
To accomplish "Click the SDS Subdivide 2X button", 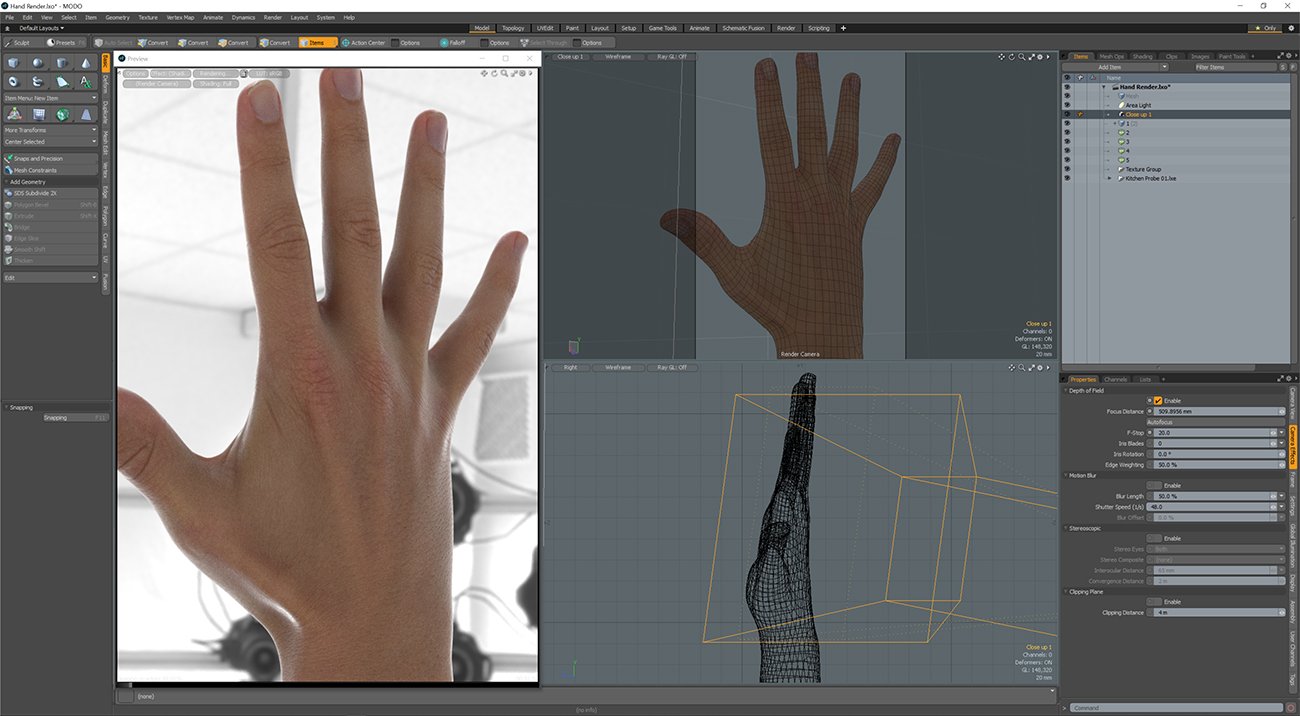I will [x=50, y=193].
